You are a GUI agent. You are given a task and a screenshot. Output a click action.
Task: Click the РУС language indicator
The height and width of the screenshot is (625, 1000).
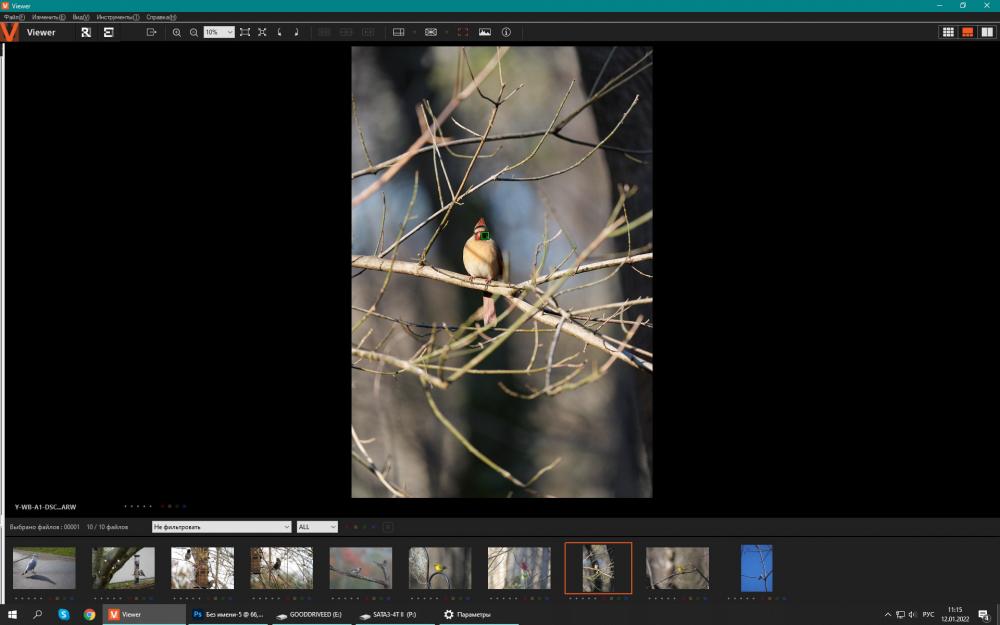928,615
